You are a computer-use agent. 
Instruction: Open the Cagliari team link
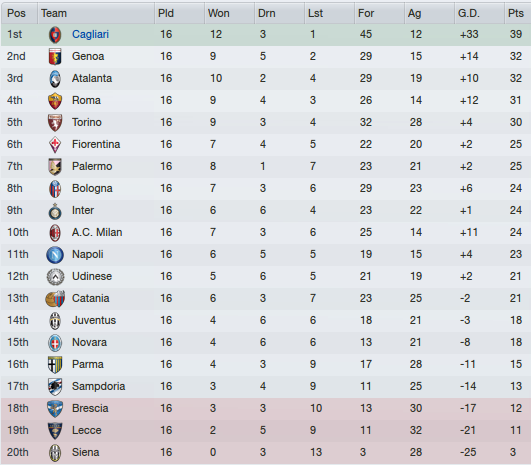(x=90, y=34)
